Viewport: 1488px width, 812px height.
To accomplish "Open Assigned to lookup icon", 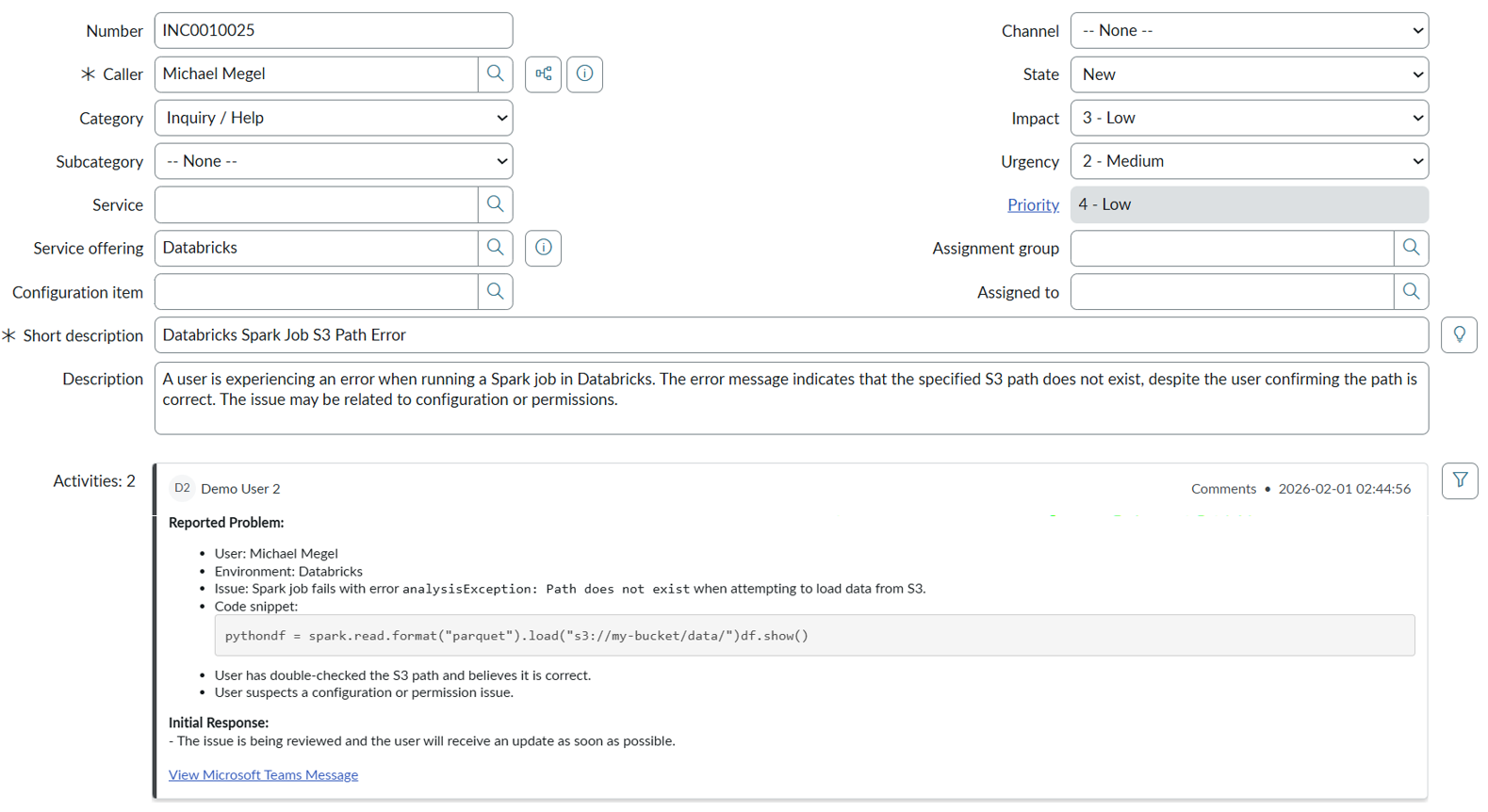I will [1411, 292].
